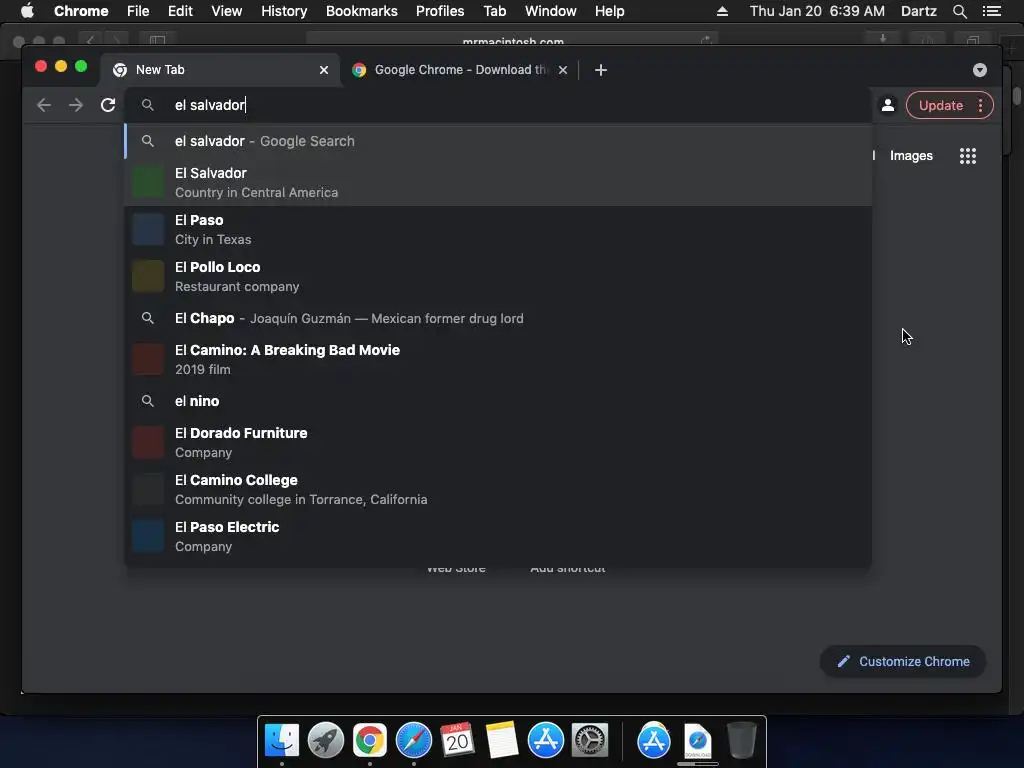Viewport: 1024px width, 768px height.
Task: Go forward with the right arrow button
Action: tap(76, 105)
